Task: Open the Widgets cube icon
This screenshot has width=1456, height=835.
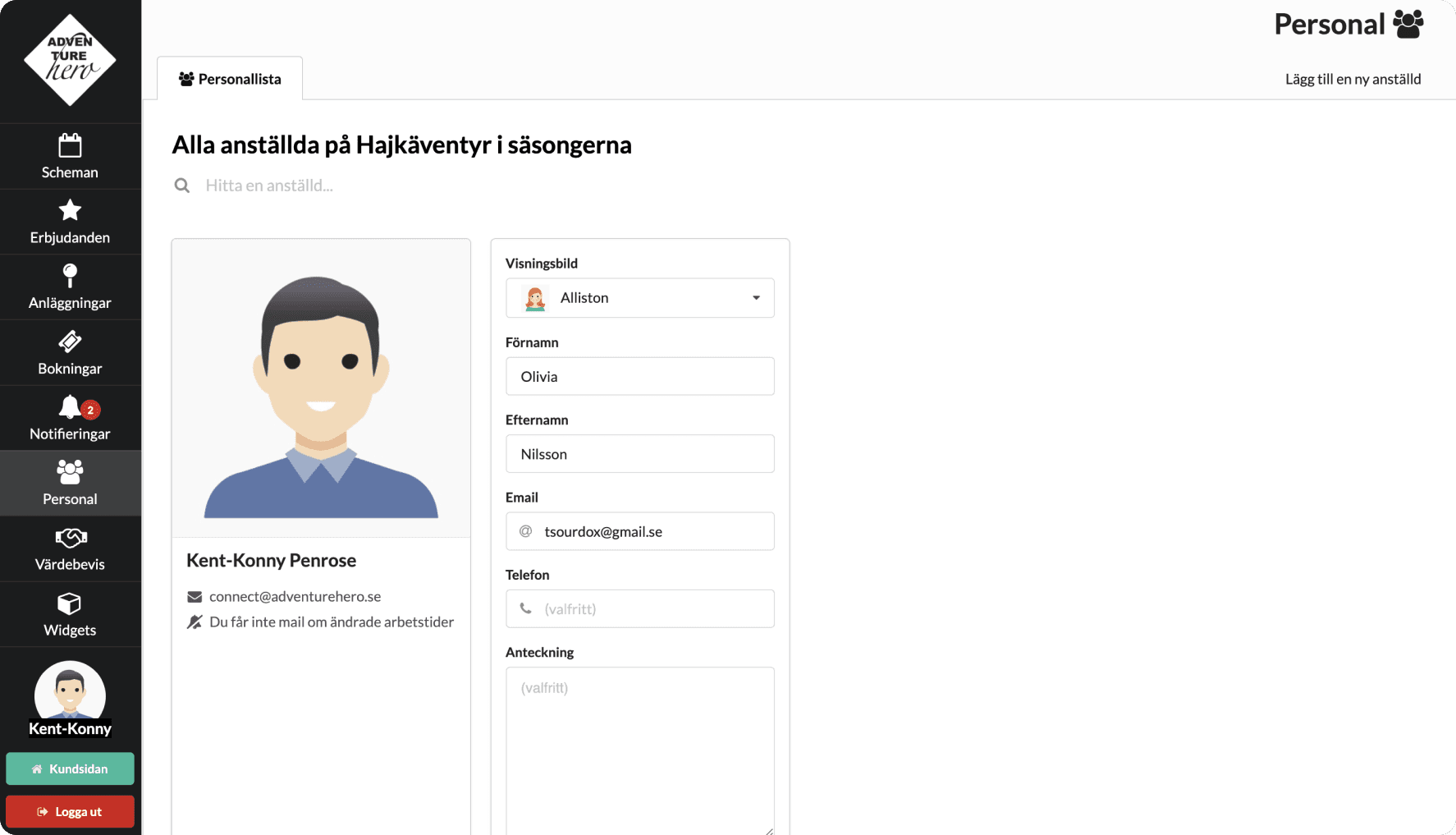Action: click(x=70, y=603)
